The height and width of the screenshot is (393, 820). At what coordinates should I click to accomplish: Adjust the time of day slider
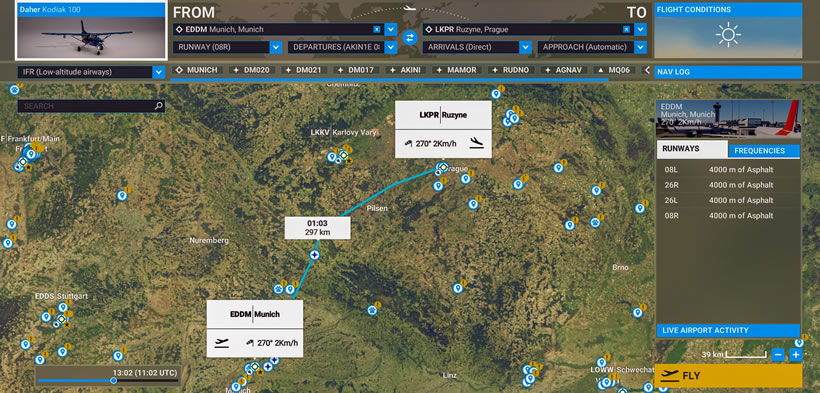pyautogui.click(x=113, y=381)
